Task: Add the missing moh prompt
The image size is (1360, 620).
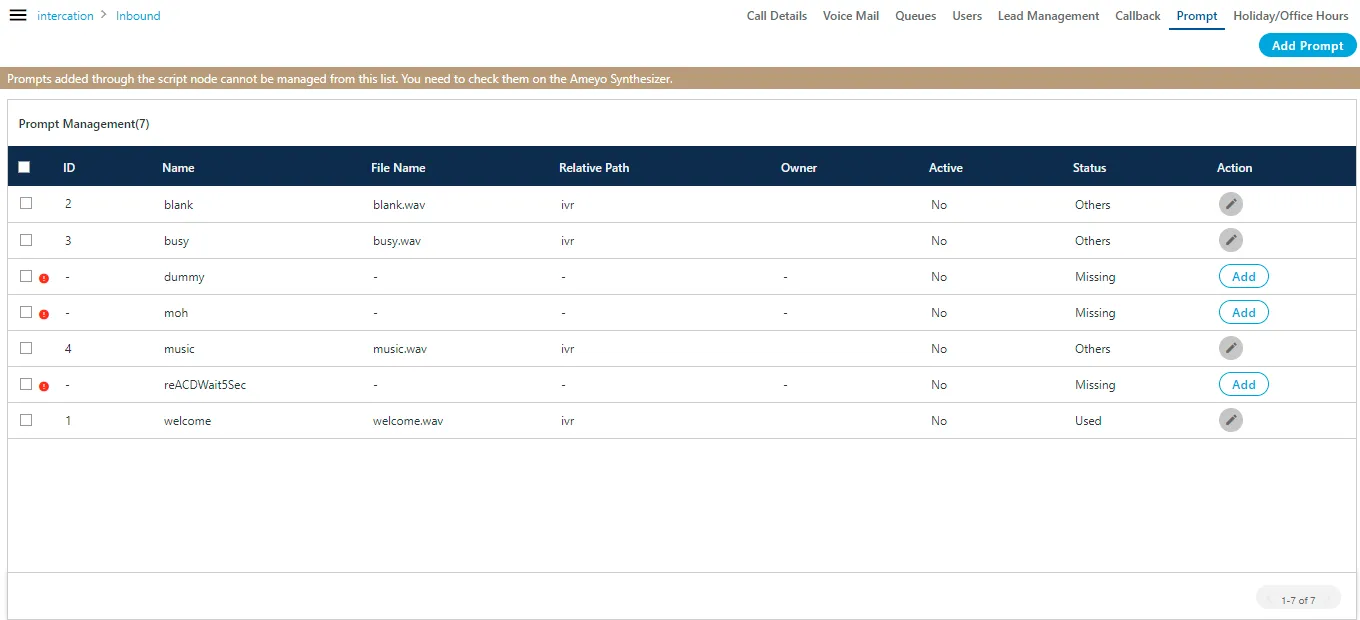Action: coord(1244,312)
